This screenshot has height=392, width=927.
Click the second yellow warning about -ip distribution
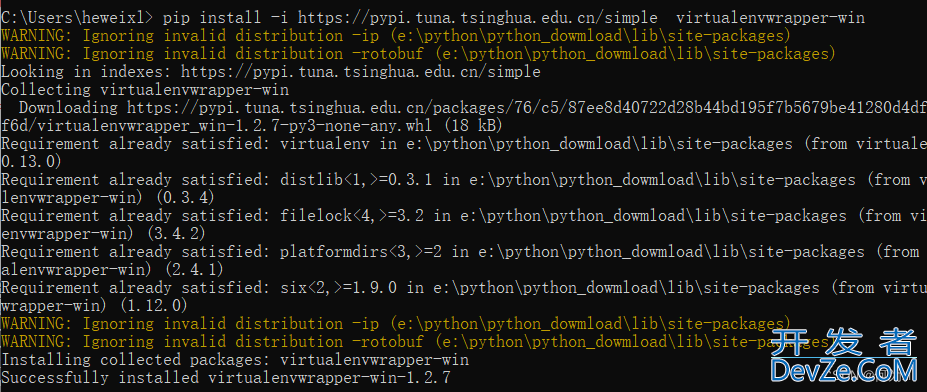(x=396, y=324)
